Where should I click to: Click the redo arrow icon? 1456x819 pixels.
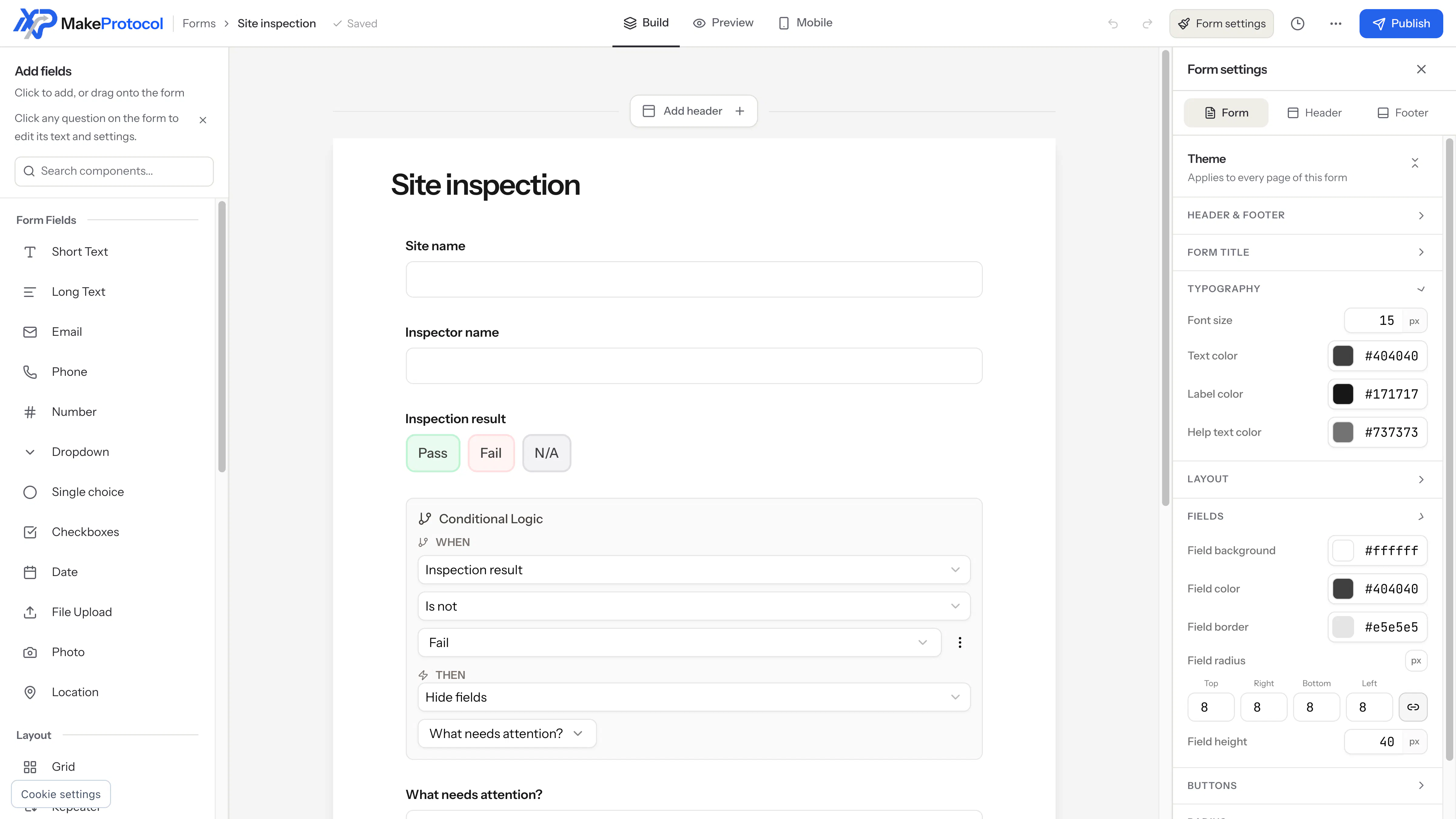[1148, 24]
